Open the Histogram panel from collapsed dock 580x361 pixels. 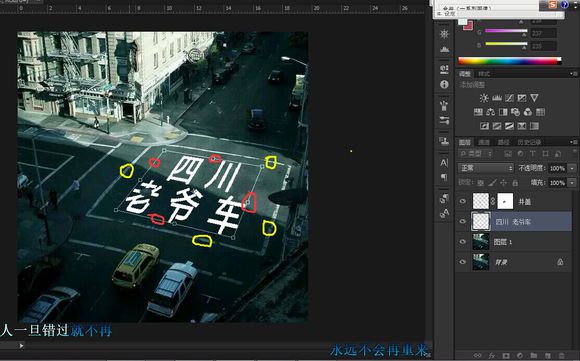pos(444,49)
